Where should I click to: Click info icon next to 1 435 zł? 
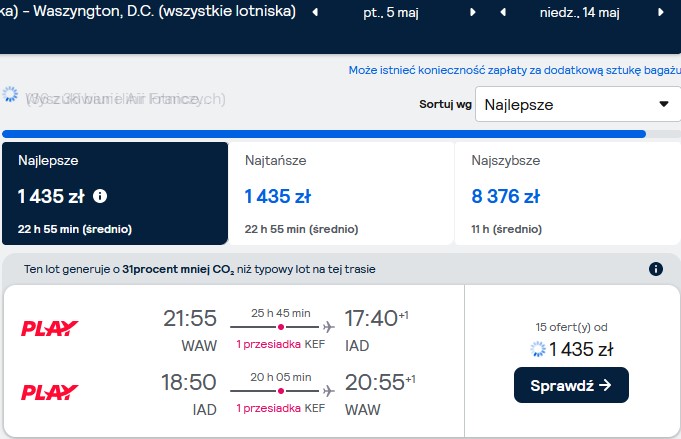[100, 196]
